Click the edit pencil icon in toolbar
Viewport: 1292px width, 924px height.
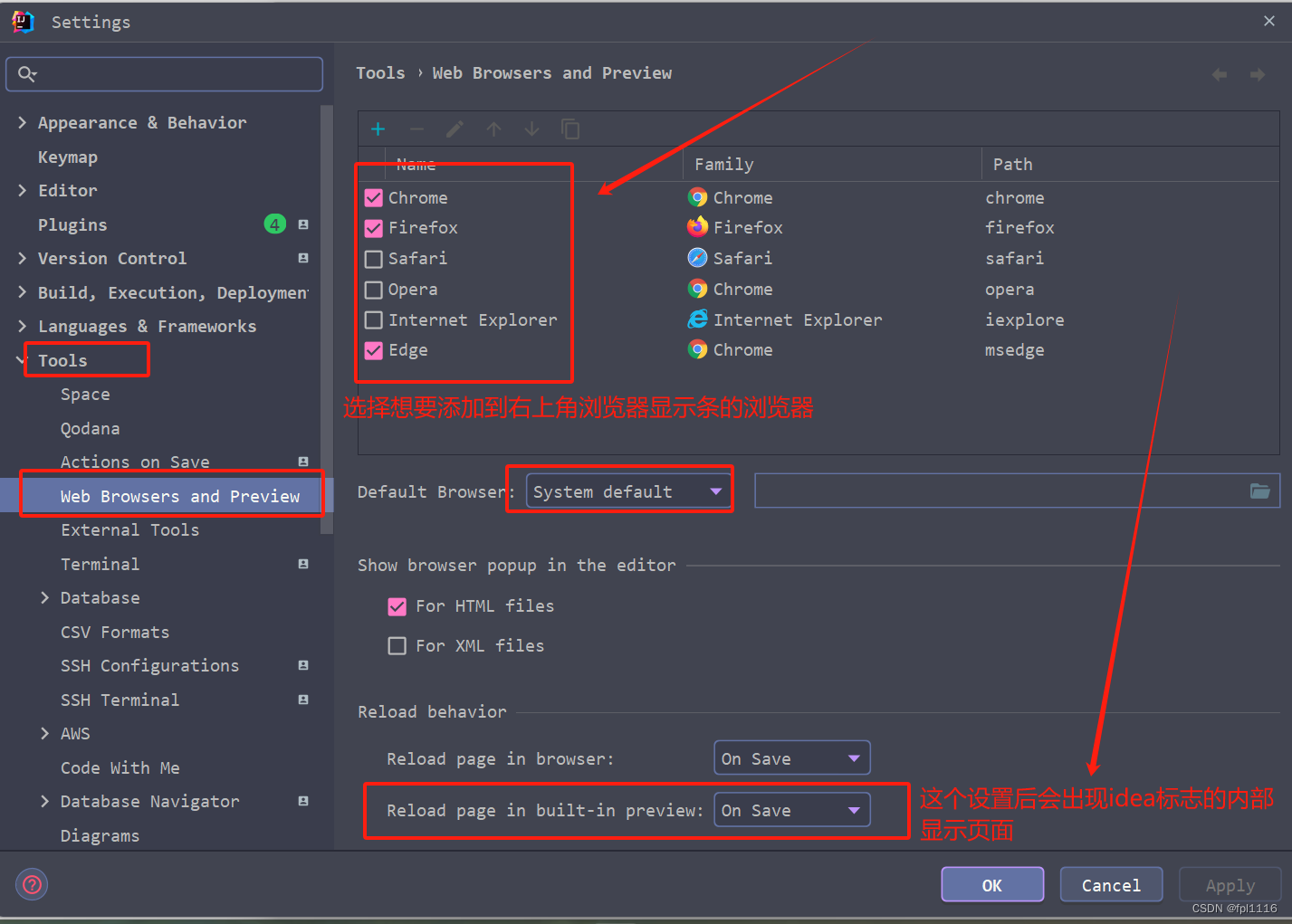[455, 129]
